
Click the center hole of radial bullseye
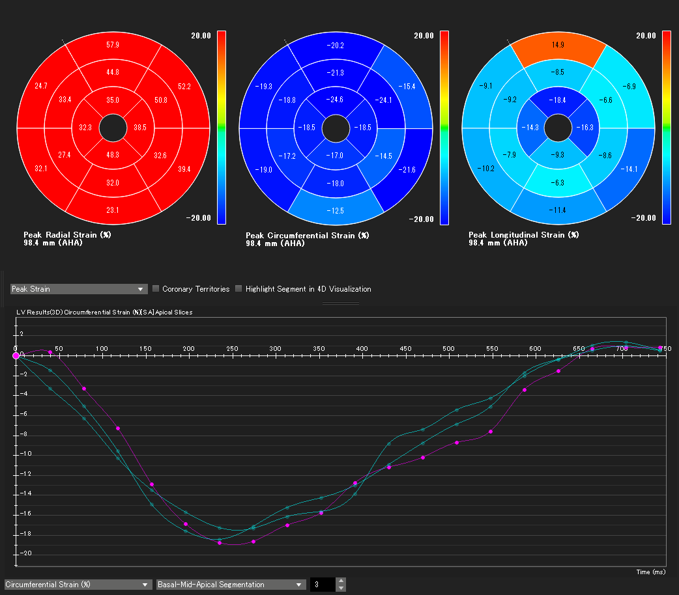113,128
